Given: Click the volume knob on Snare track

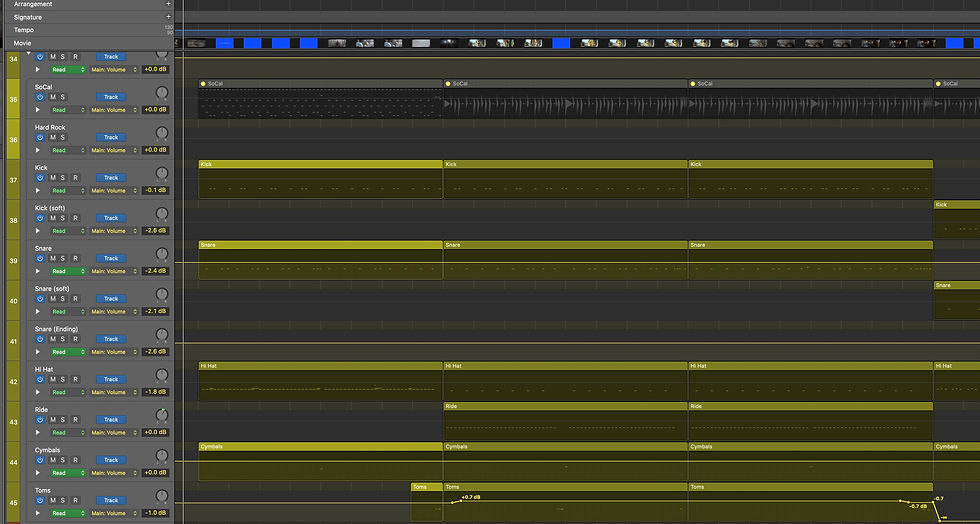Looking at the screenshot, I should coord(162,254).
